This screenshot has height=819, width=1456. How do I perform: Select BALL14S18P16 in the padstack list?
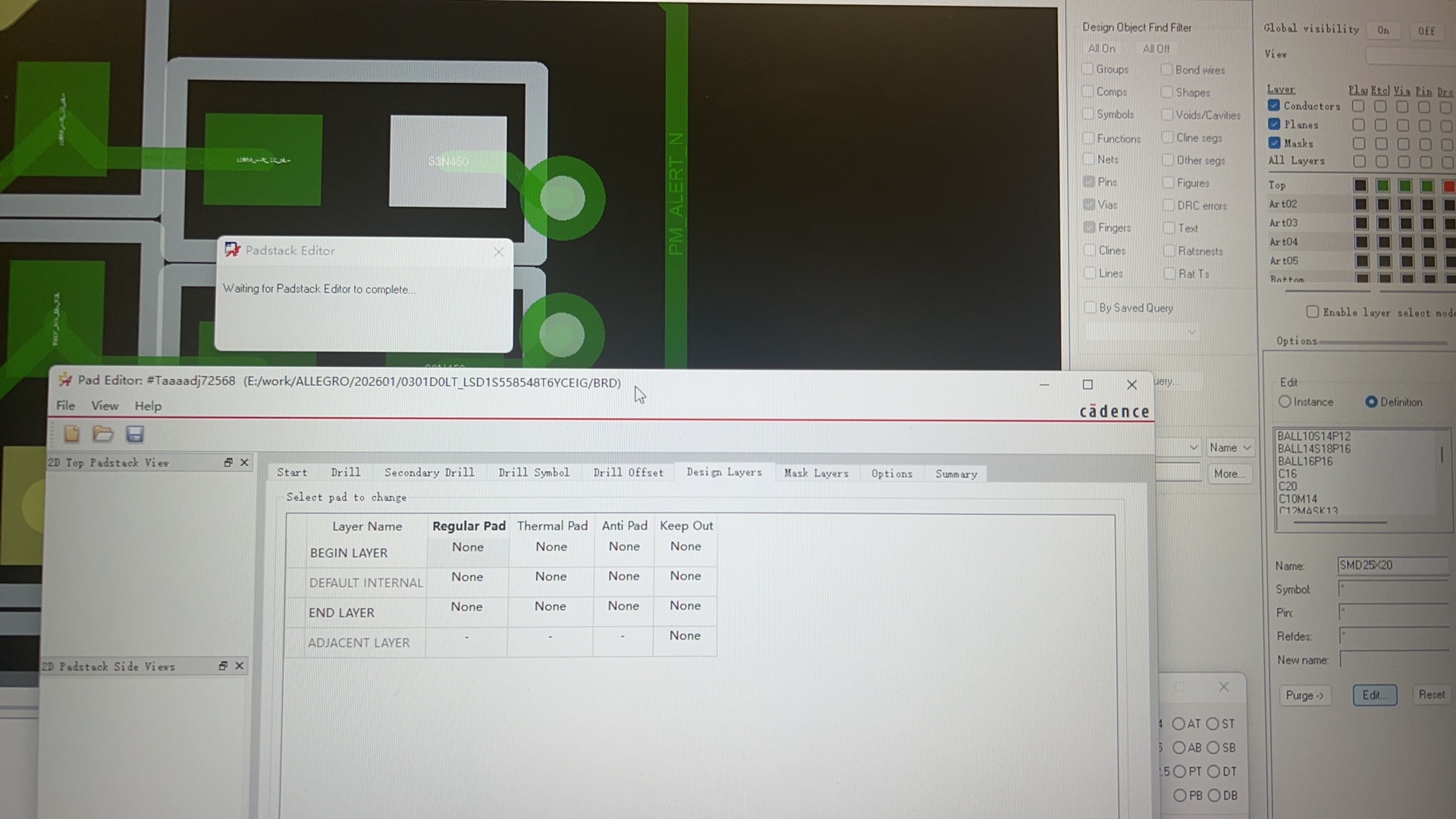1313,449
